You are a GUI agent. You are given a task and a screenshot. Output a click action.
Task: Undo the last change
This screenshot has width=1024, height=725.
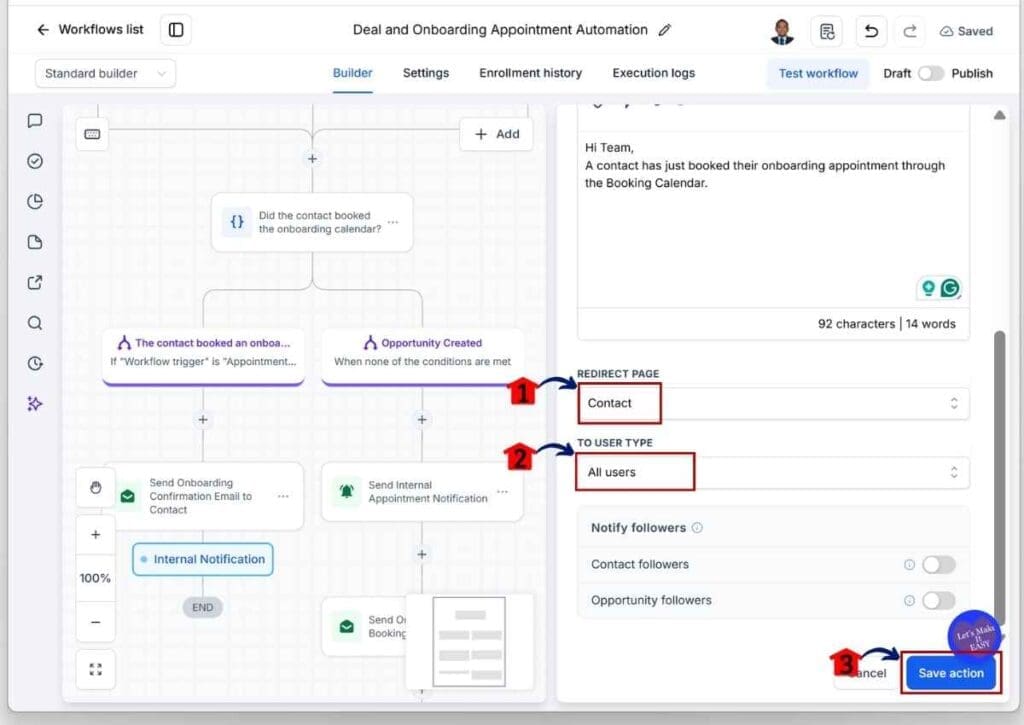point(871,31)
